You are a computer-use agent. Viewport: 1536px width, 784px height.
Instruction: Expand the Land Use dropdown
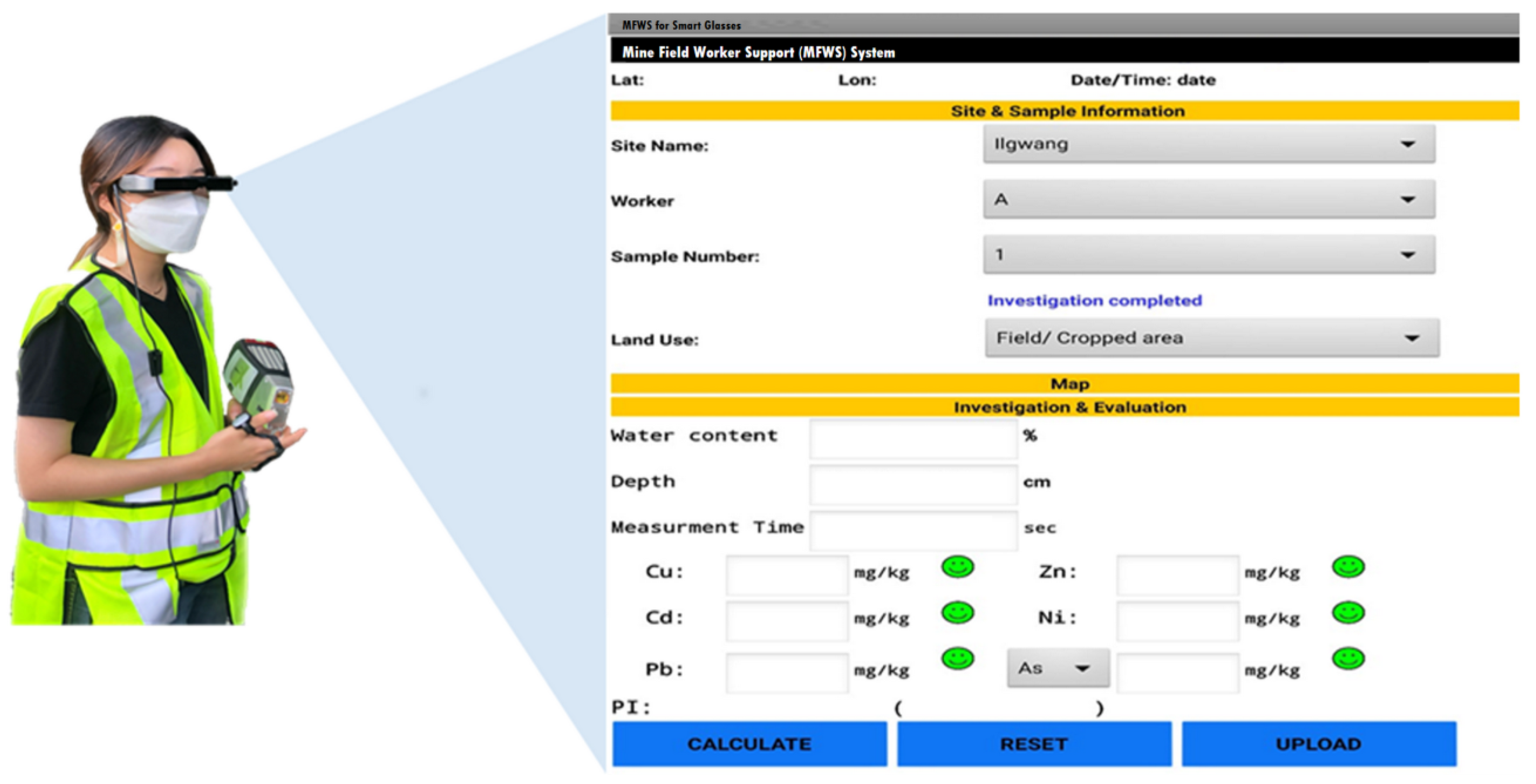(1211, 339)
